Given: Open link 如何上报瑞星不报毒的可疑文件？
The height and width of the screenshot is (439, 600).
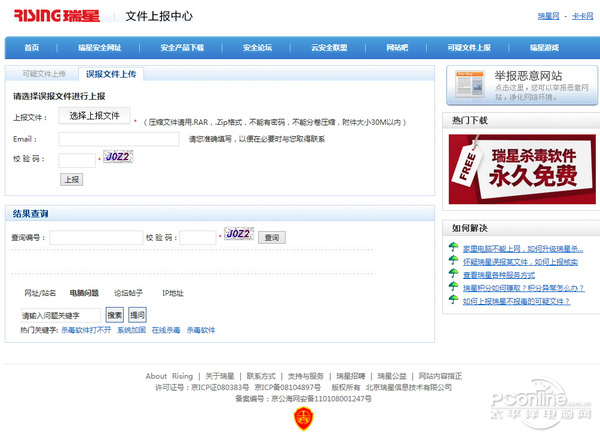Looking at the screenshot, I should (517, 301).
